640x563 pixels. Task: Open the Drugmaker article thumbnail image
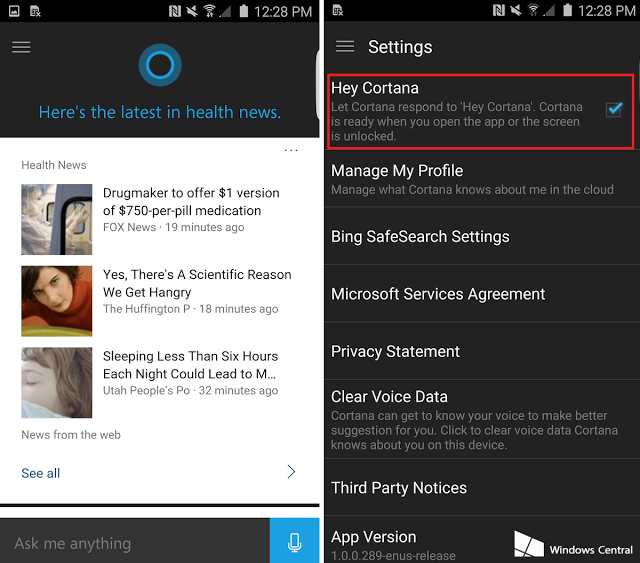coord(57,219)
